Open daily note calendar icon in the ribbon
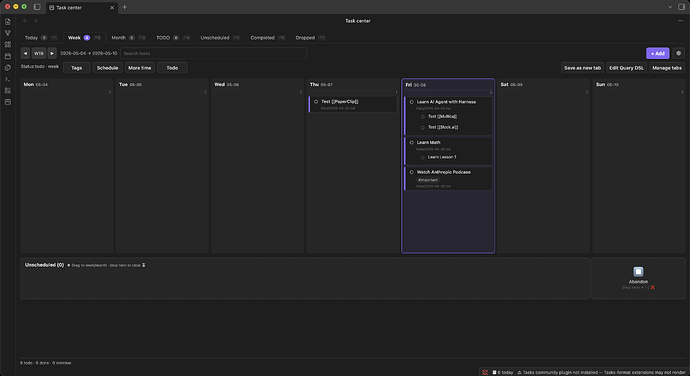Image resolution: width=690 pixels, height=376 pixels. [7, 56]
